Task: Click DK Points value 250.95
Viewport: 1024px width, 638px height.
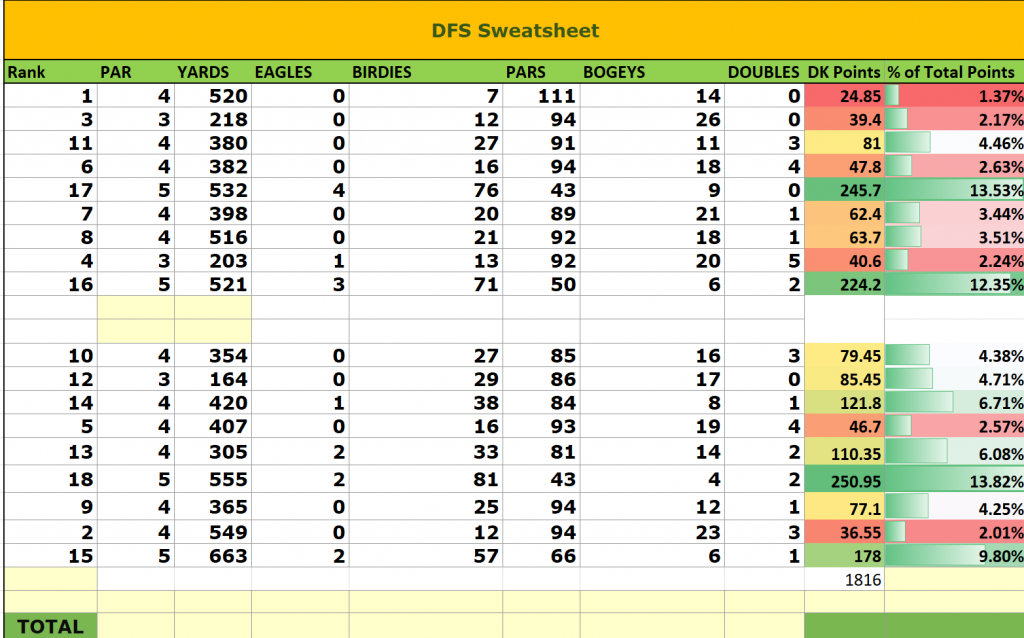Action: coord(844,479)
